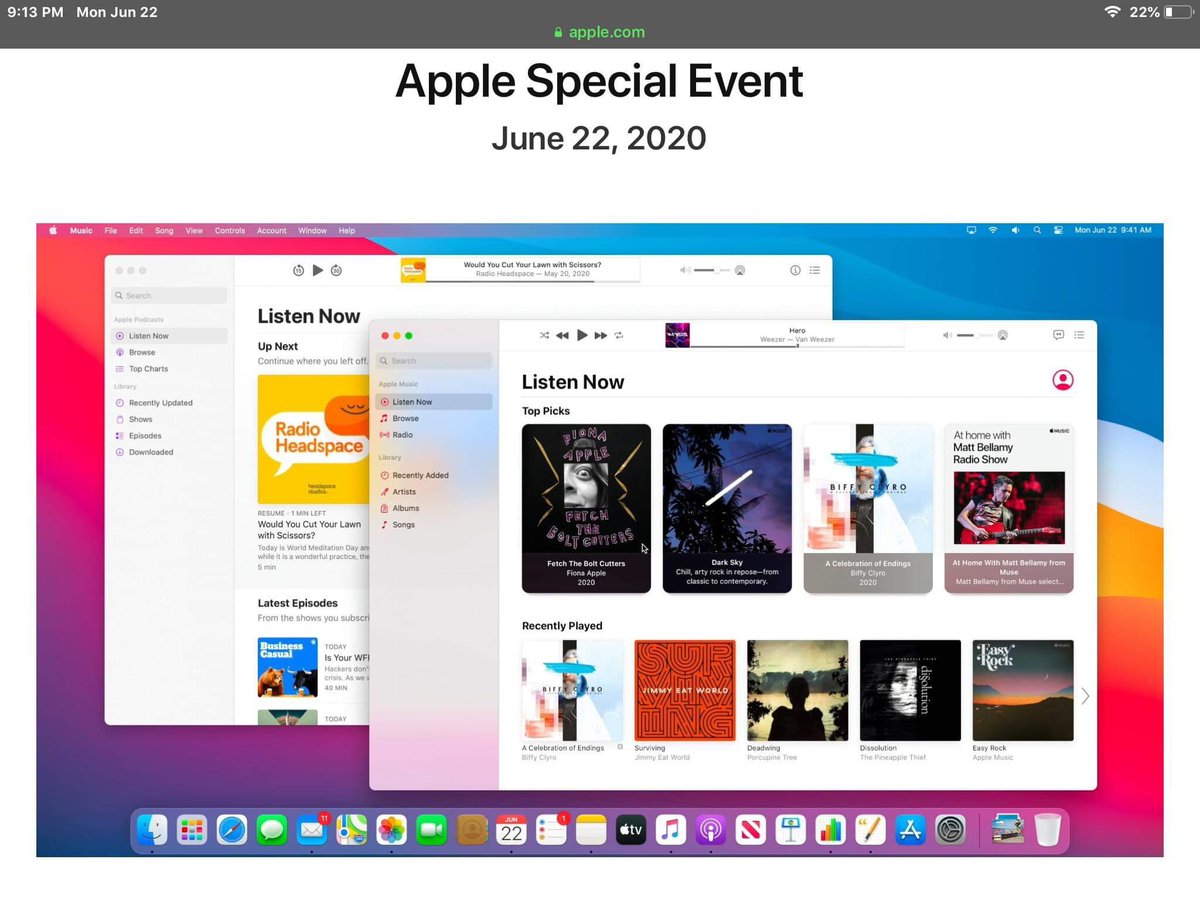Open Apple TV app from Dock
Screen dimensions: 1200x900
pyautogui.click(x=631, y=829)
